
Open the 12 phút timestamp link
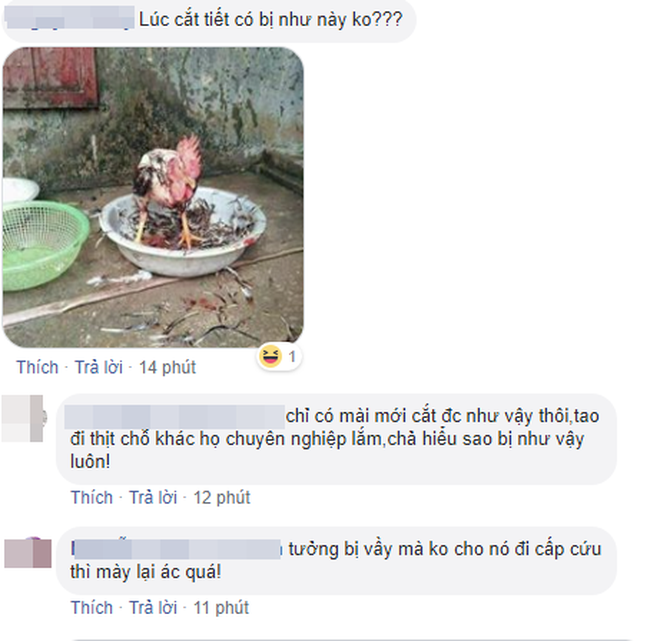pyautogui.click(x=222, y=498)
